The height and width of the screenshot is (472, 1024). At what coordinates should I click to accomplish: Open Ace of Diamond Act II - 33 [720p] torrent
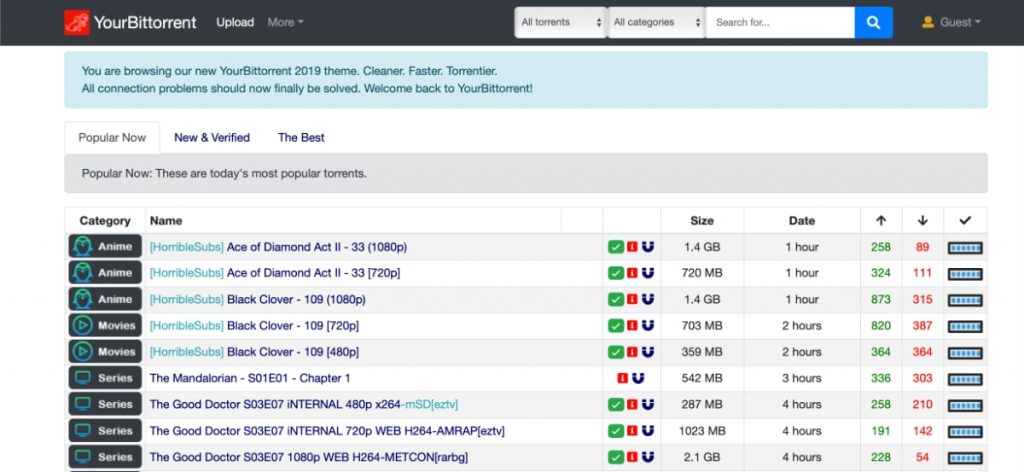click(x=275, y=273)
